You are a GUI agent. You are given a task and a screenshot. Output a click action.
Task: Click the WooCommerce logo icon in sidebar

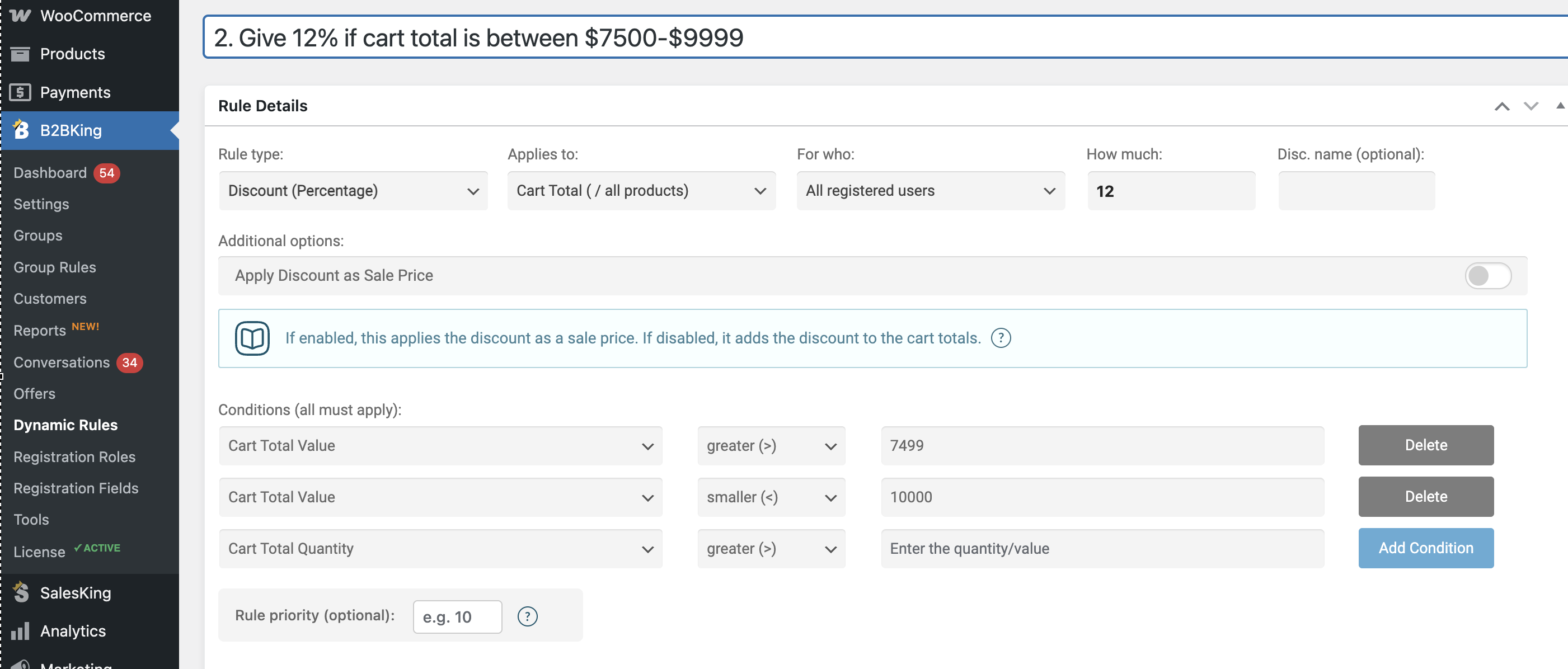pyautogui.click(x=20, y=16)
